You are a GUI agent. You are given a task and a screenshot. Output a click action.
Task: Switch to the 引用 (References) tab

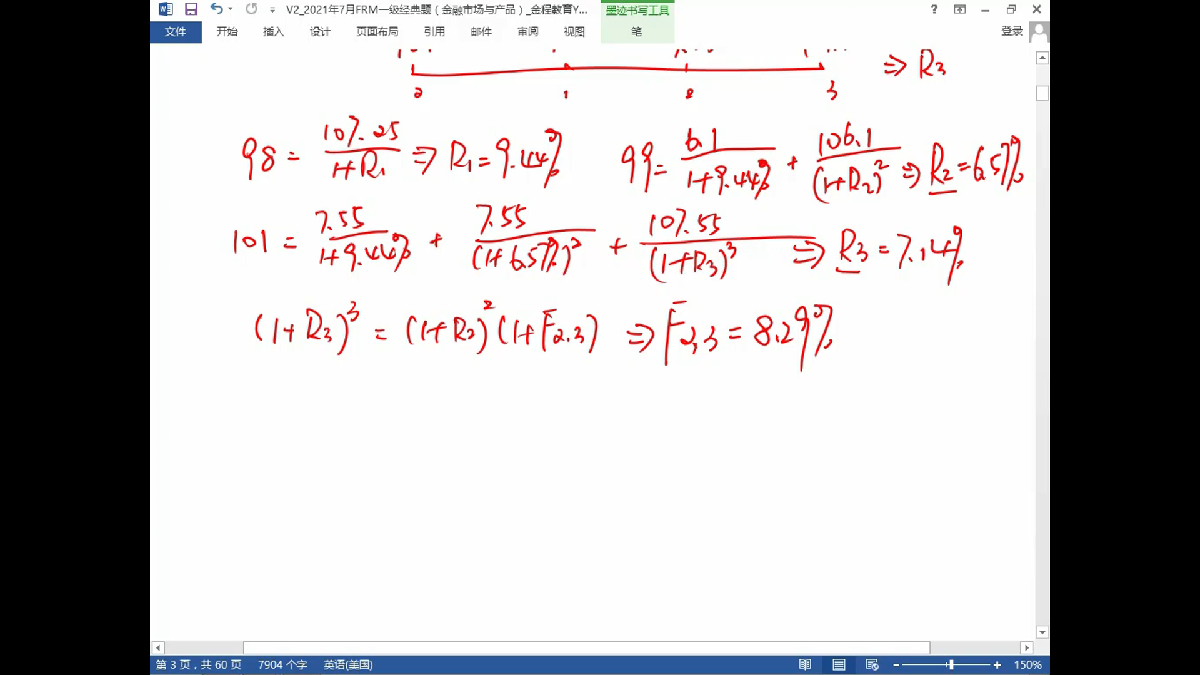click(x=434, y=32)
